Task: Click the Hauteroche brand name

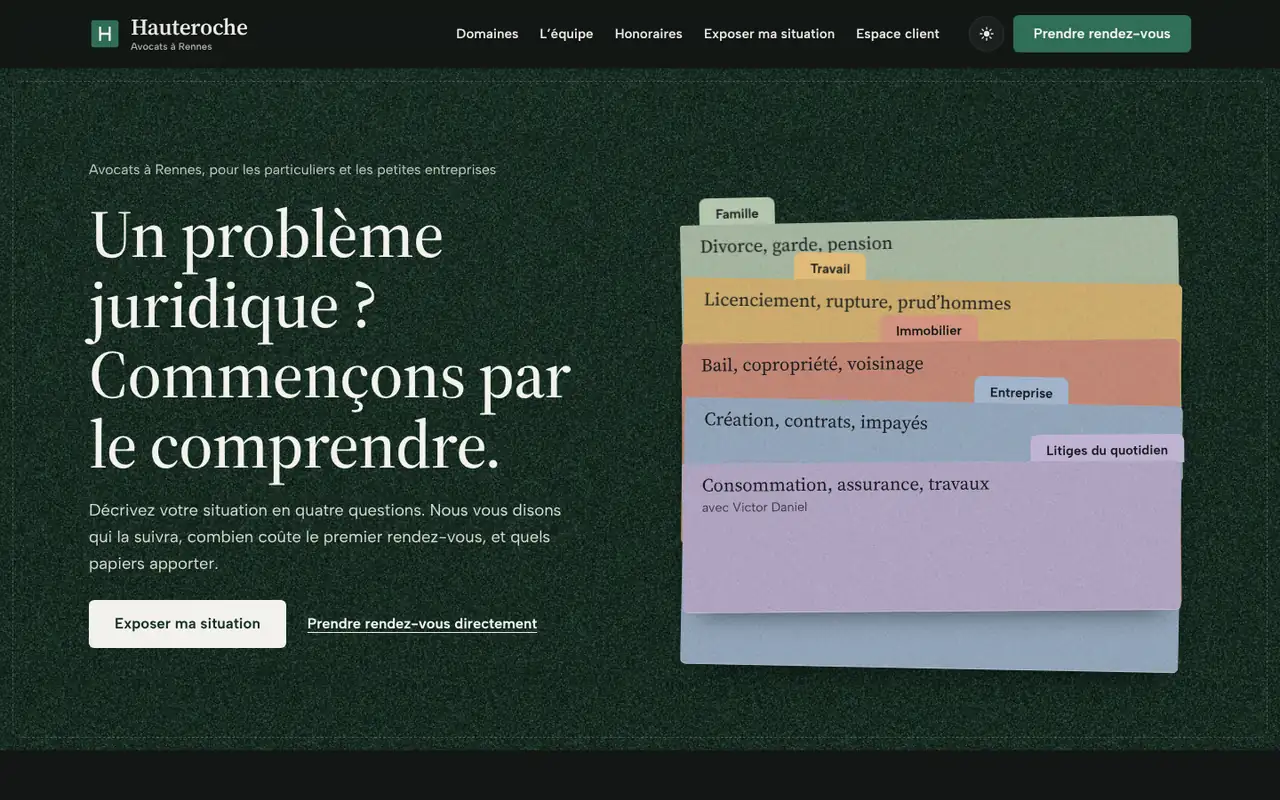Action: (x=189, y=27)
